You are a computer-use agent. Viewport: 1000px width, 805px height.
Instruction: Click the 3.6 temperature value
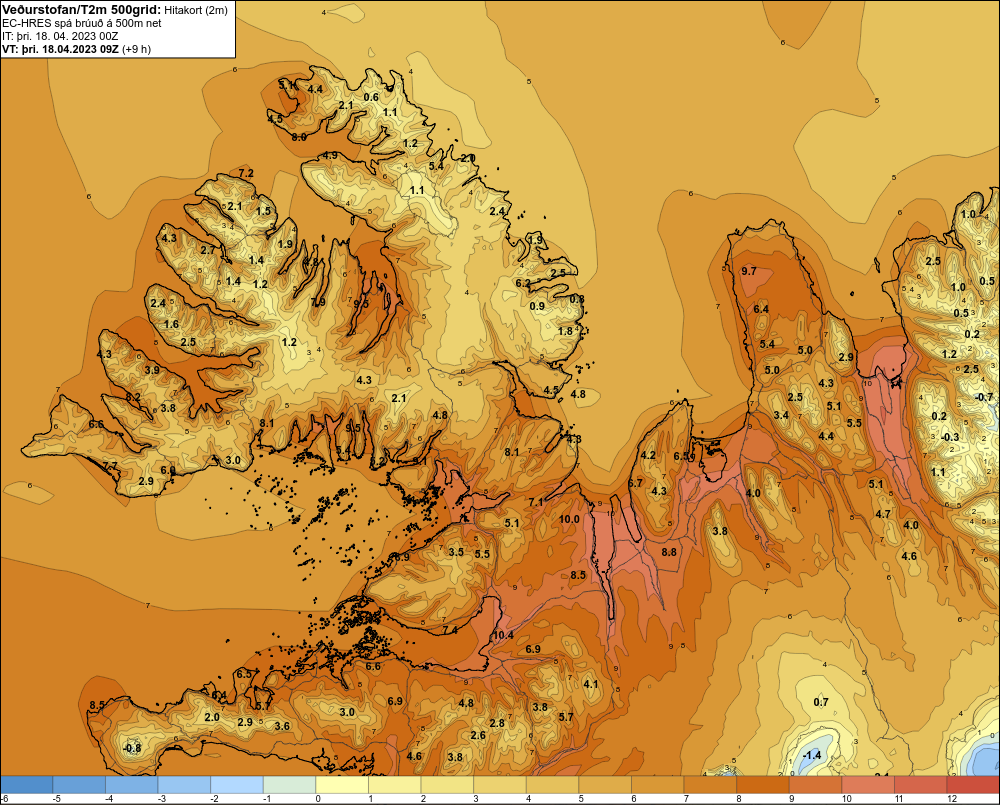tap(283, 726)
